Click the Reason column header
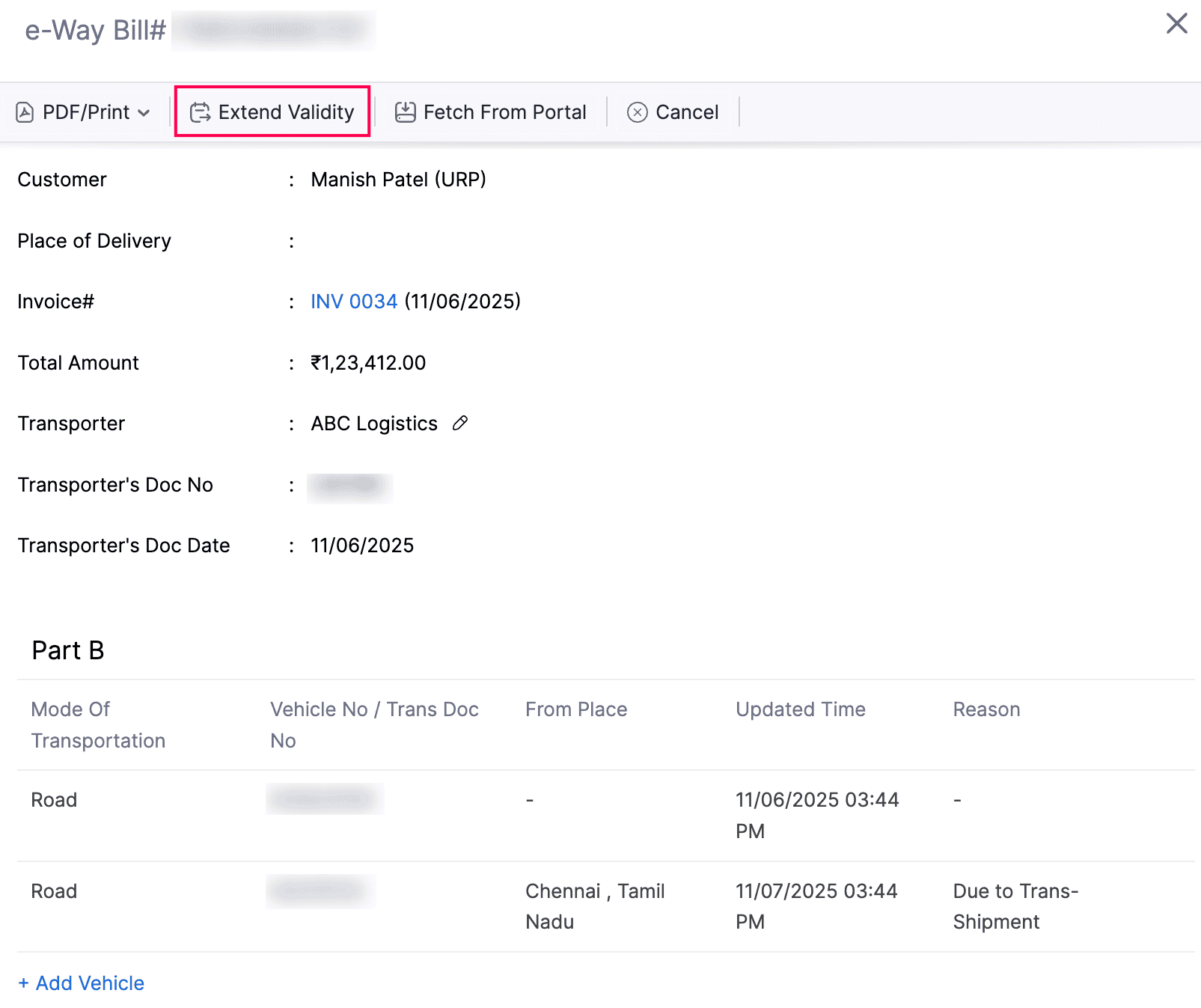This screenshot has width=1201, height=1008. tap(985, 709)
